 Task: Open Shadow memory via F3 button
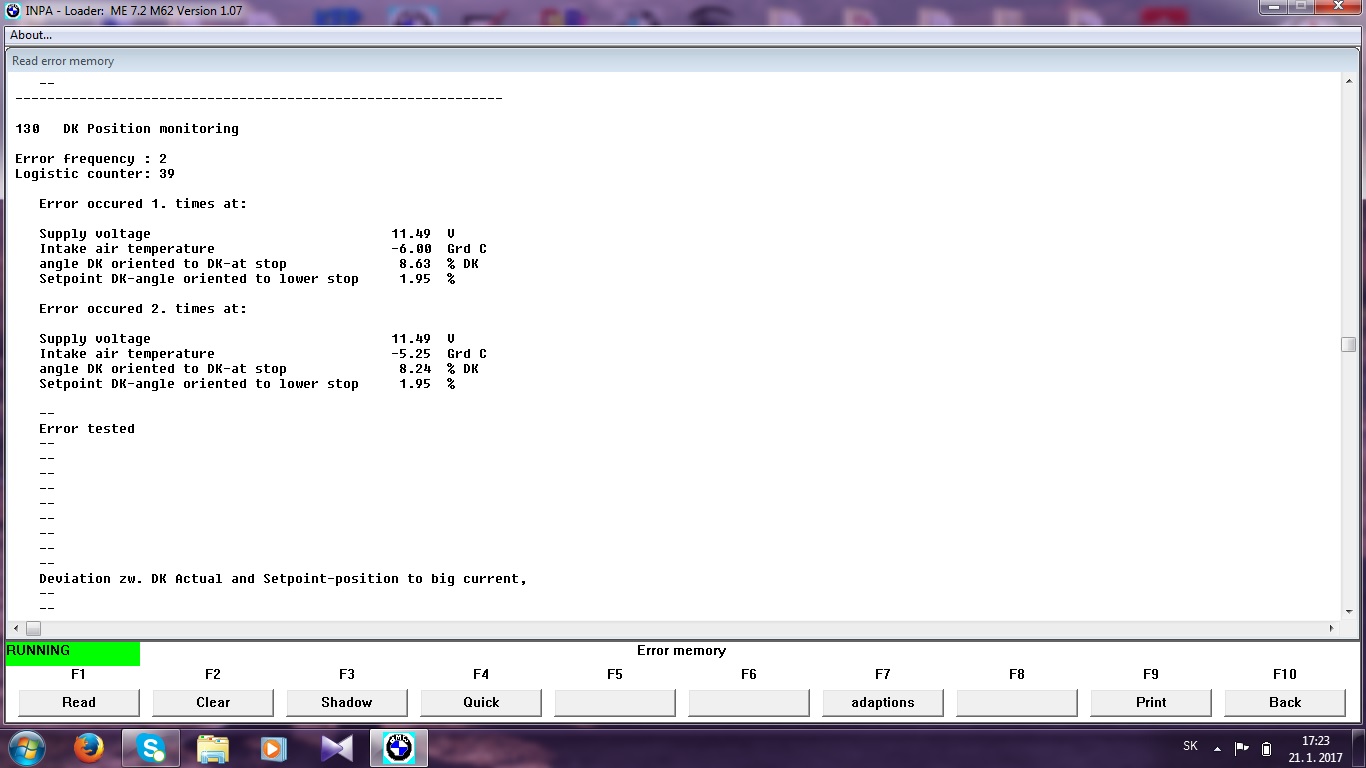[x=347, y=702]
